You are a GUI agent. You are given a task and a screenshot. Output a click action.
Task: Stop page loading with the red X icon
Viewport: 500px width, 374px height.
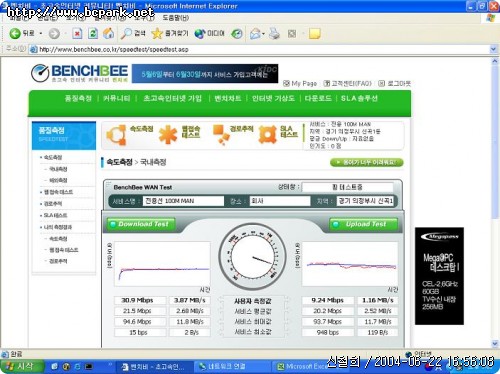pos(77,33)
